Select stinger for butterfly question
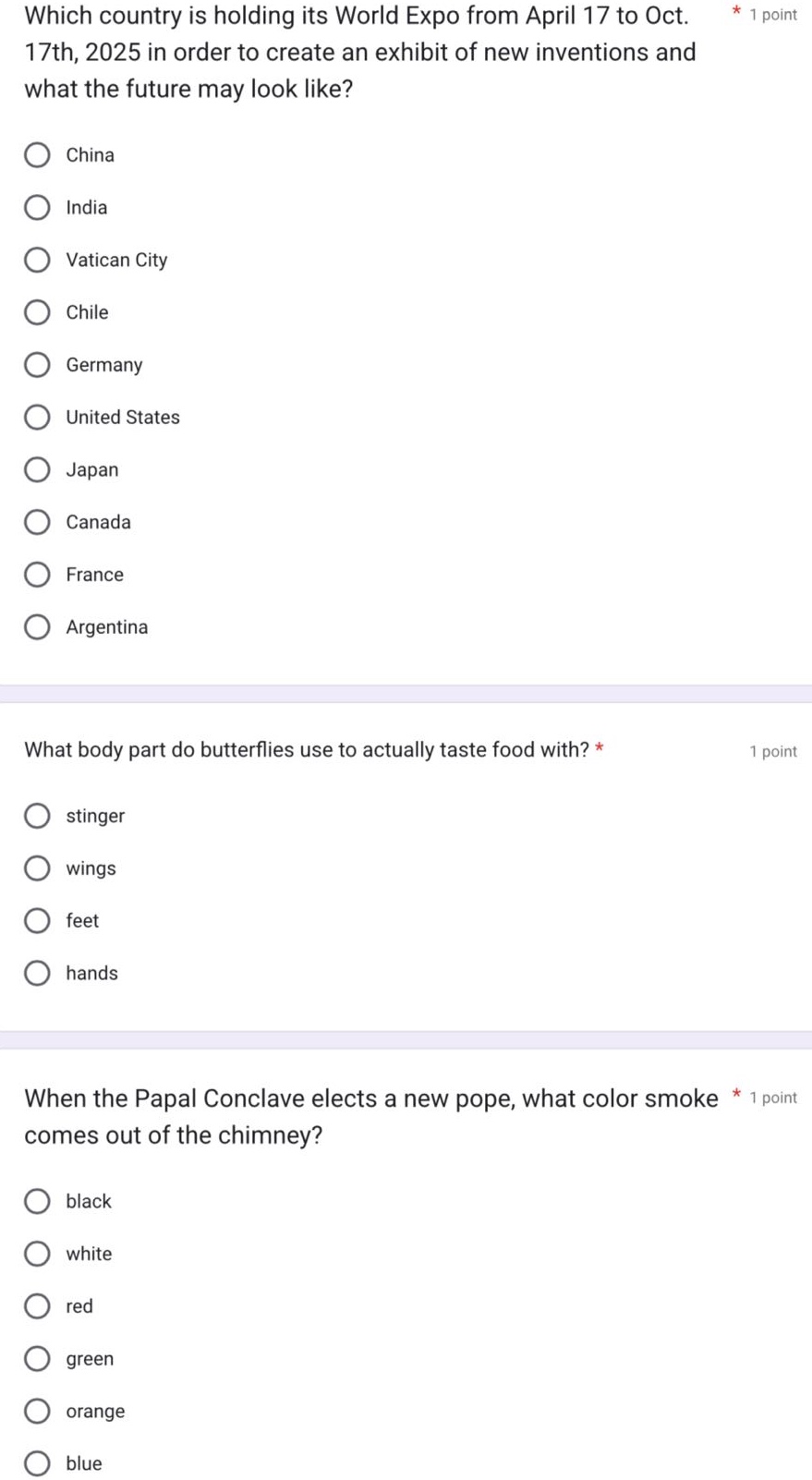The image size is (812, 1480). coord(37,816)
